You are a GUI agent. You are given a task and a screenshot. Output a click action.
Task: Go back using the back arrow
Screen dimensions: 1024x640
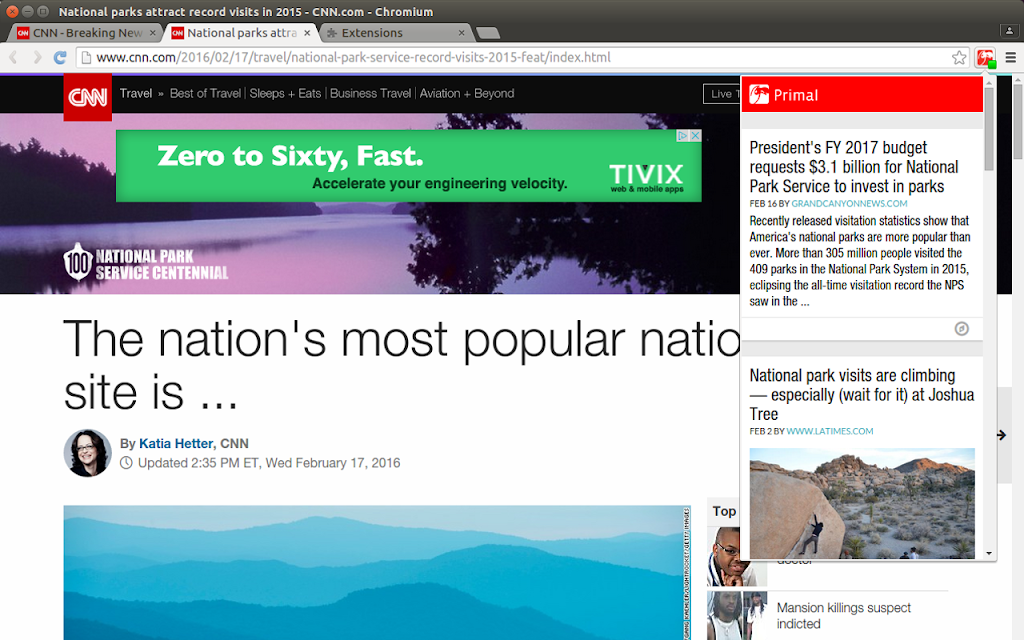tap(14, 57)
